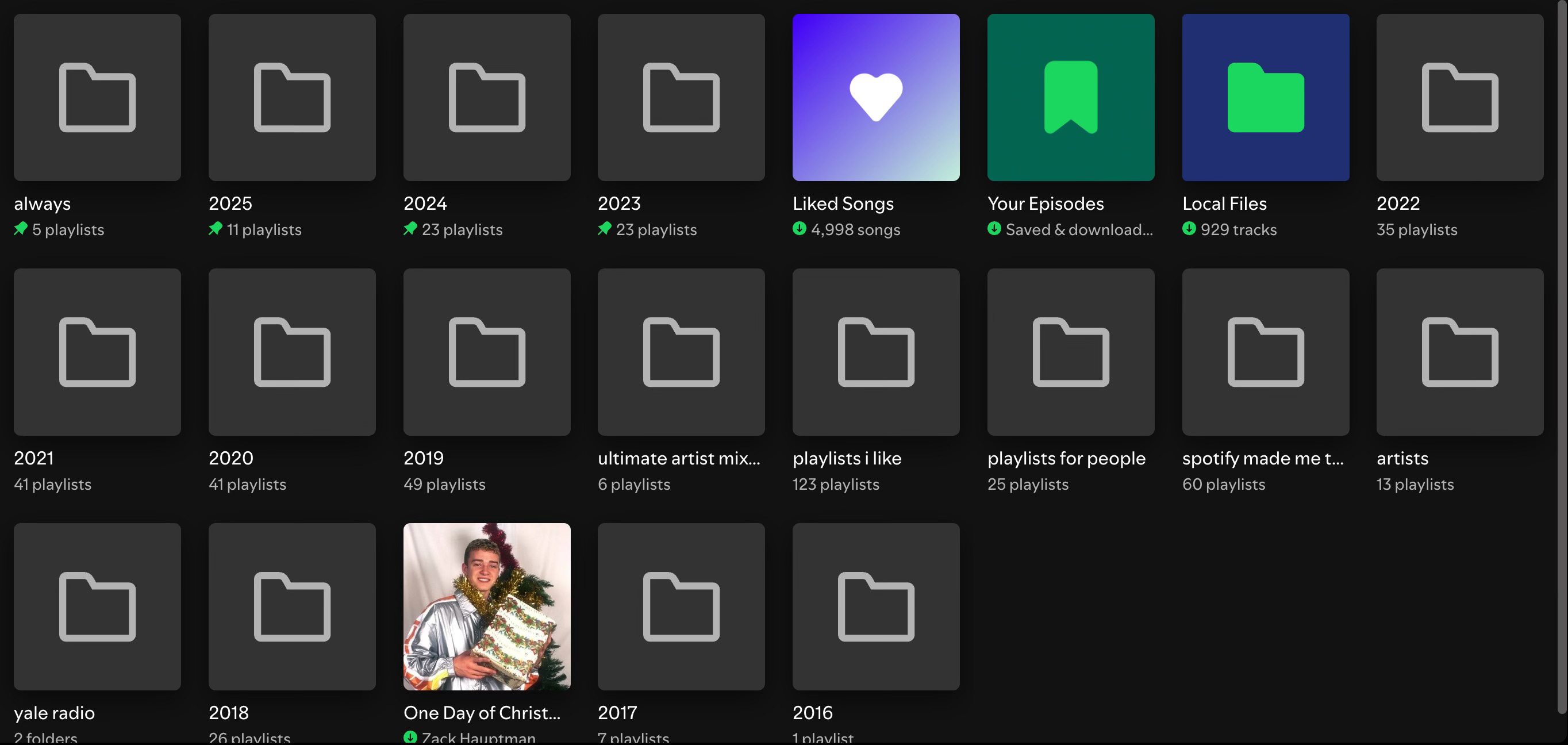The image size is (1568, 745).
Task: Click the 2023 folder title text
Action: 619,203
